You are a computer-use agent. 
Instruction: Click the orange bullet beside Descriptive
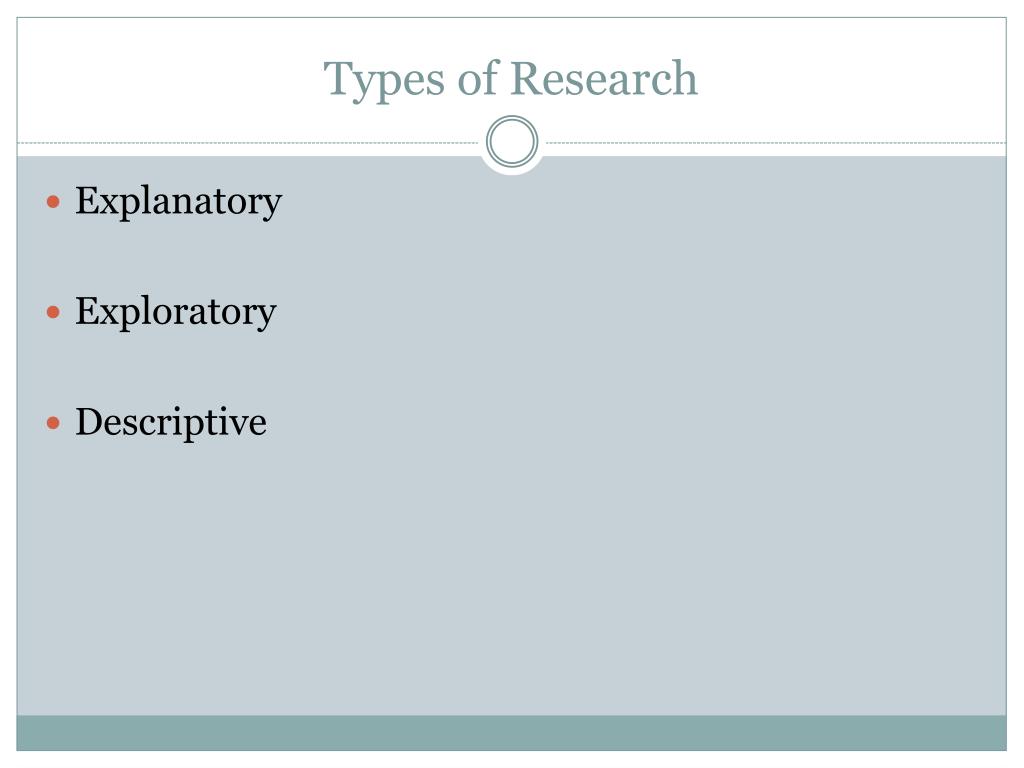(x=54, y=423)
